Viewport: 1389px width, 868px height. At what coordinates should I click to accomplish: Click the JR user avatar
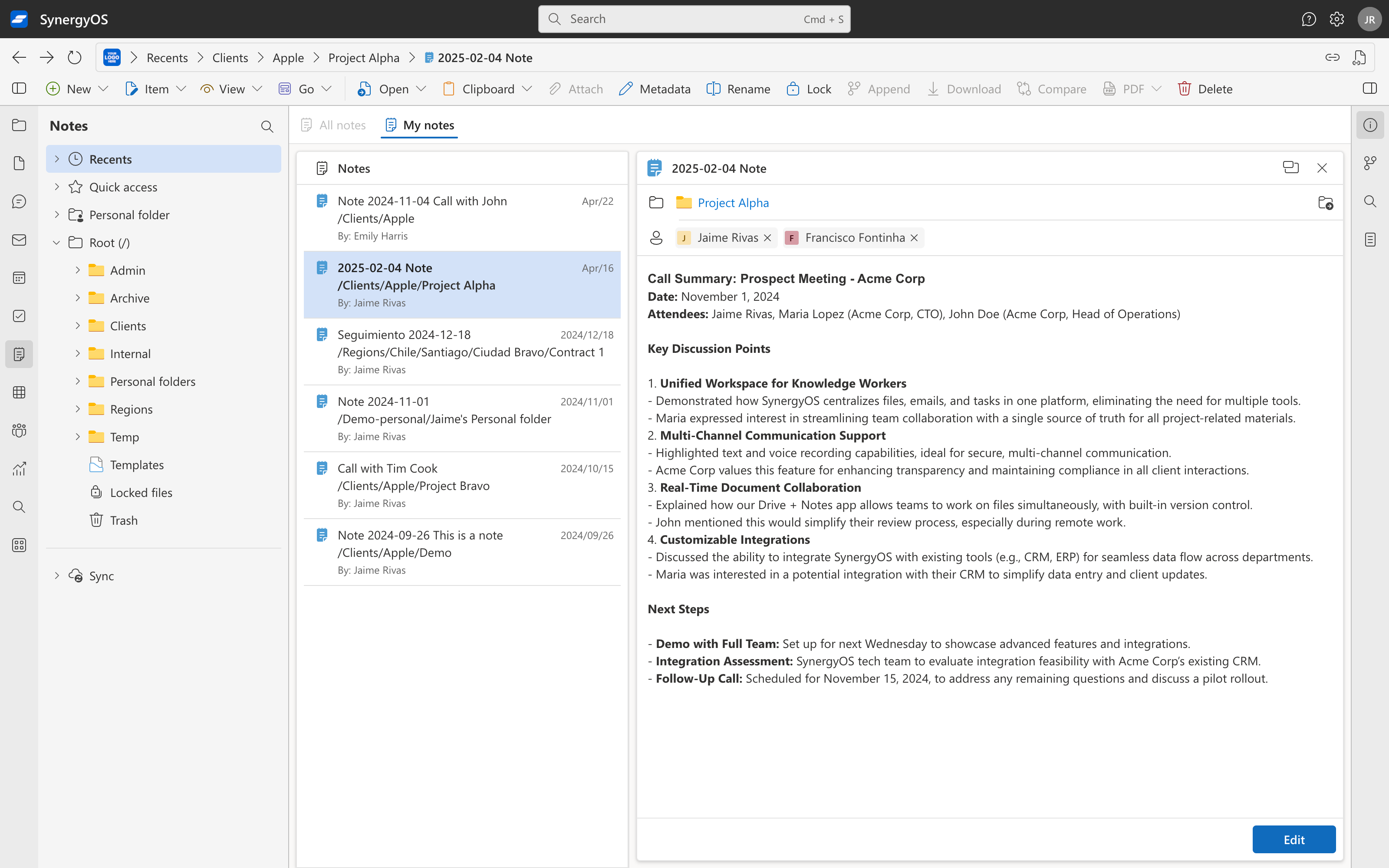pyautogui.click(x=1369, y=19)
